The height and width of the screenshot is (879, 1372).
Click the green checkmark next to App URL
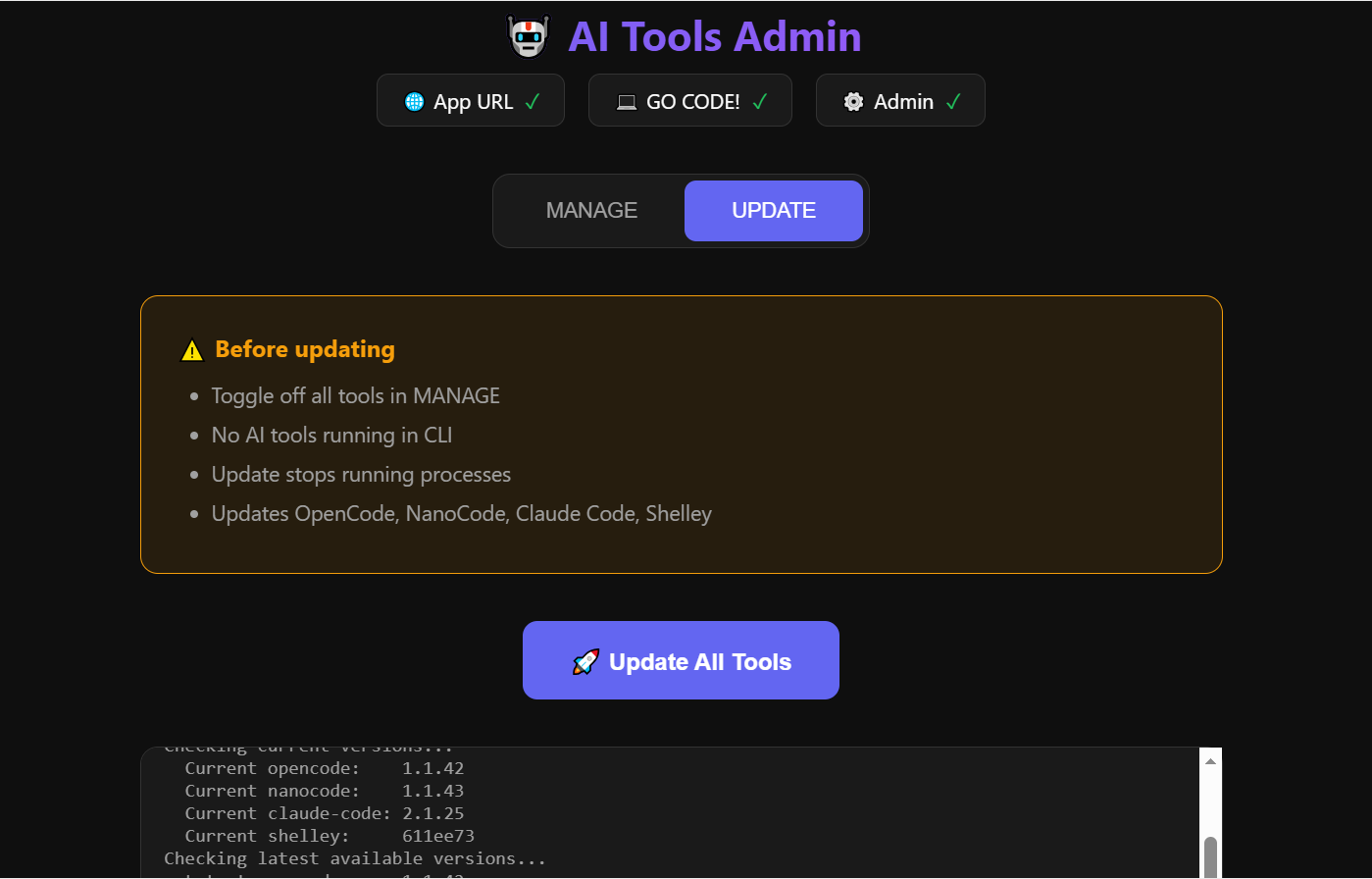coord(534,100)
